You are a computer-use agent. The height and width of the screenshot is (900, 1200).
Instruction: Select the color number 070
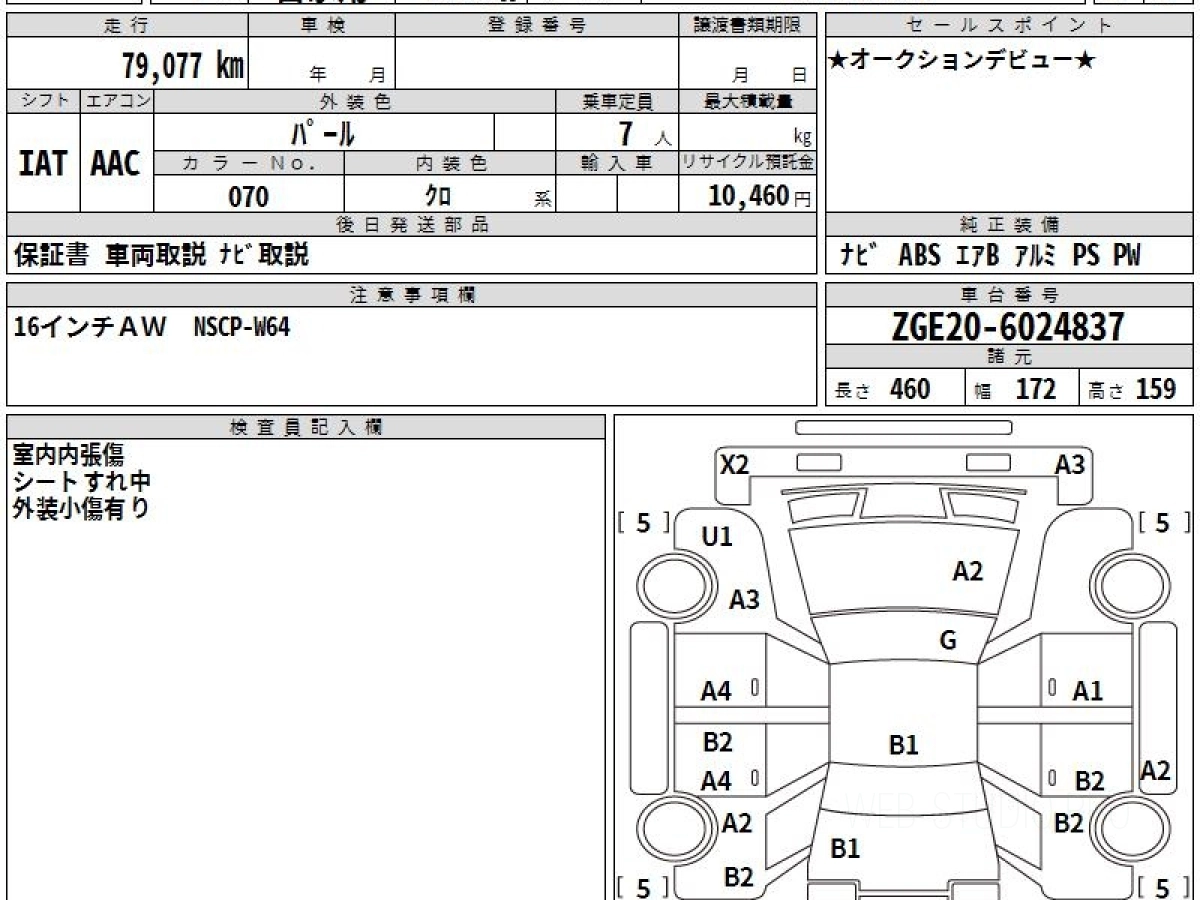tap(249, 196)
